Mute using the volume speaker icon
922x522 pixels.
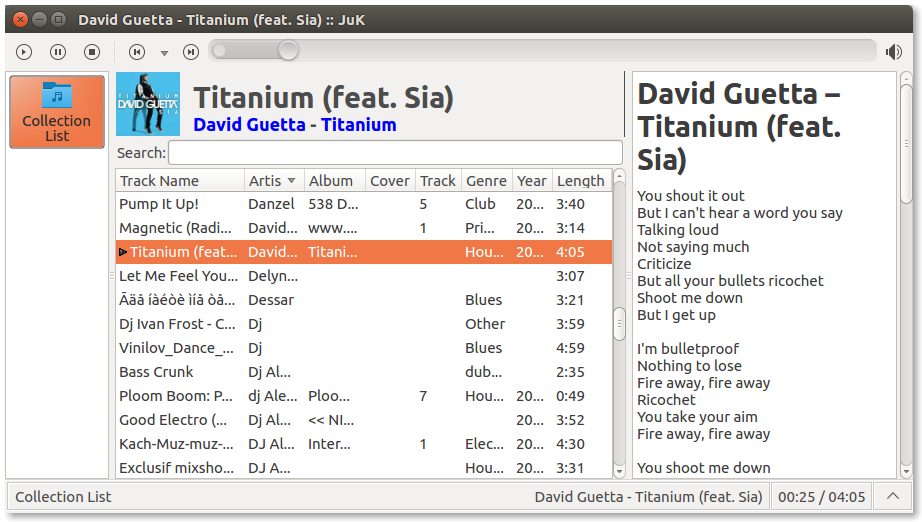click(894, 51)
